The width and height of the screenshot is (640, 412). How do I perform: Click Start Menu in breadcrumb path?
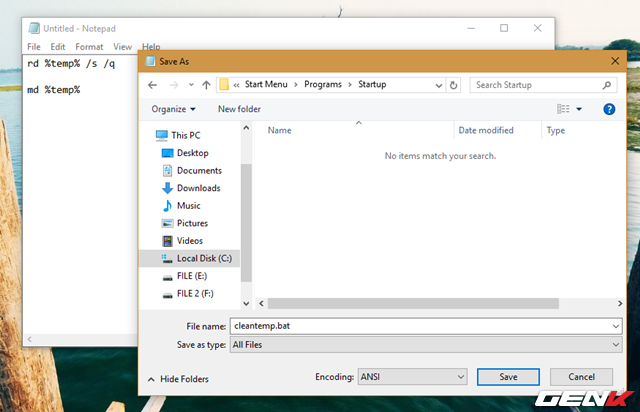tap(266, 85)
